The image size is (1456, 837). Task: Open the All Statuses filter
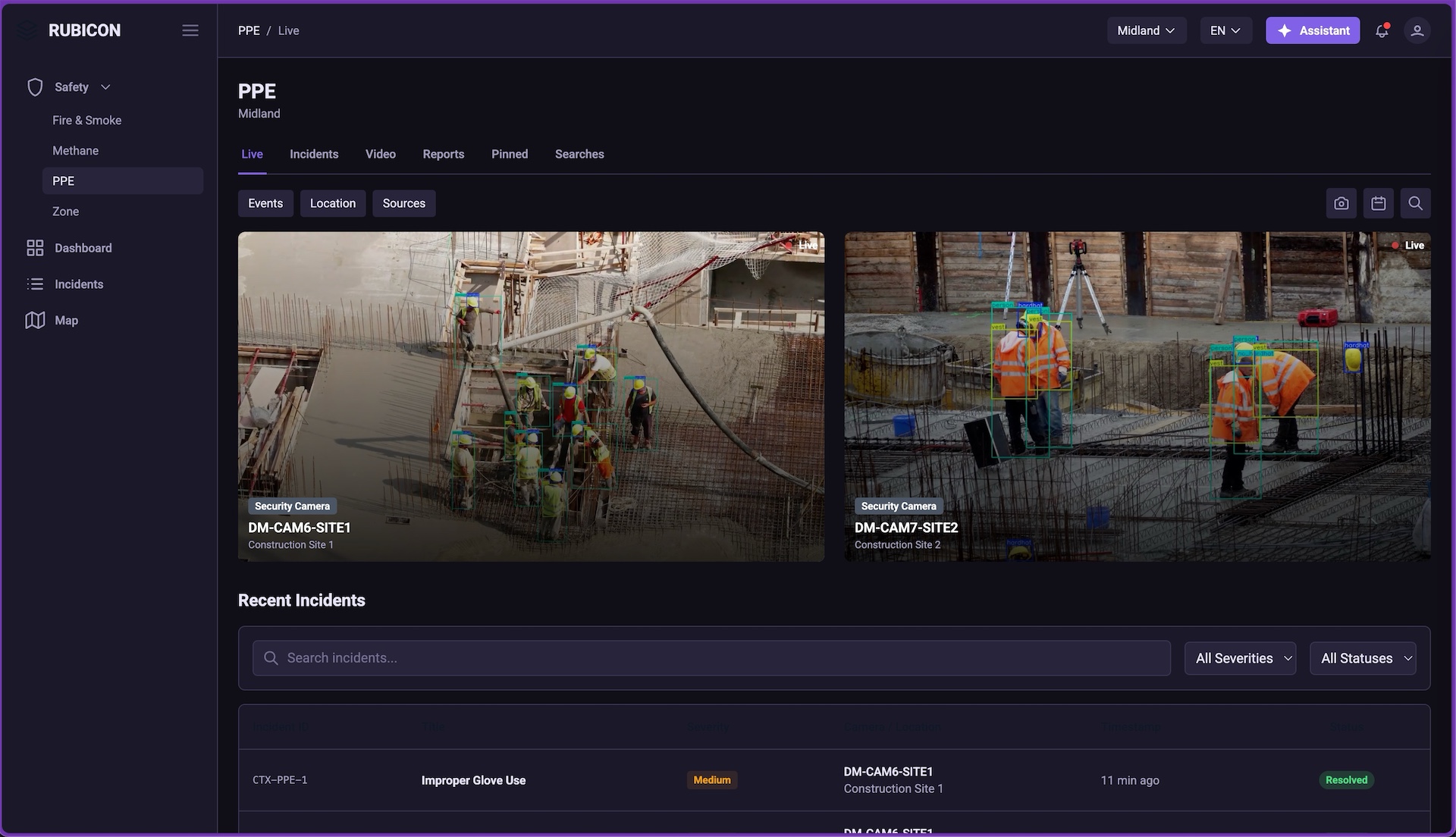(1363, 658)
